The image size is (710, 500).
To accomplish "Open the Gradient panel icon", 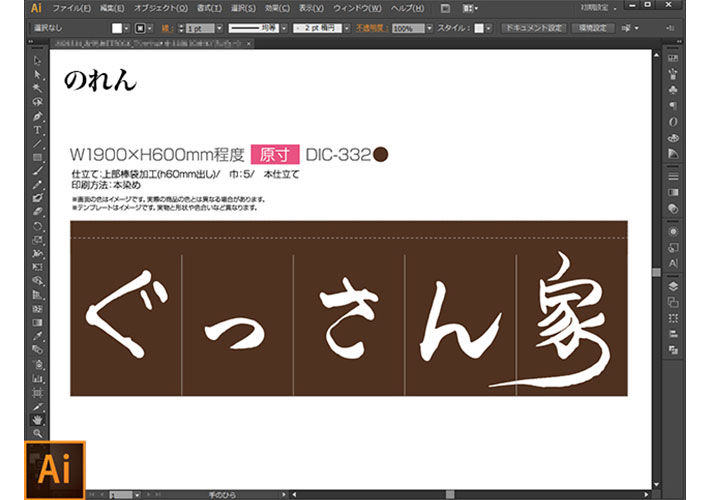I will 673,192.
